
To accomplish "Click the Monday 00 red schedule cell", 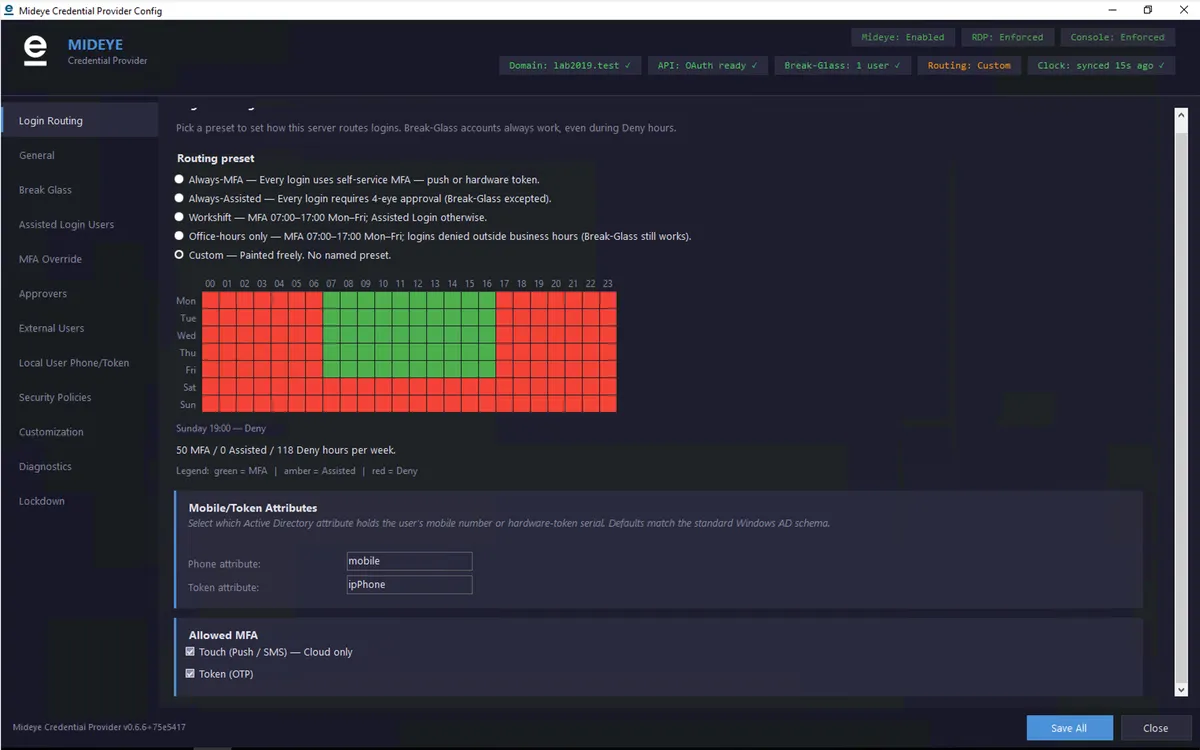I will click(210, 301).
